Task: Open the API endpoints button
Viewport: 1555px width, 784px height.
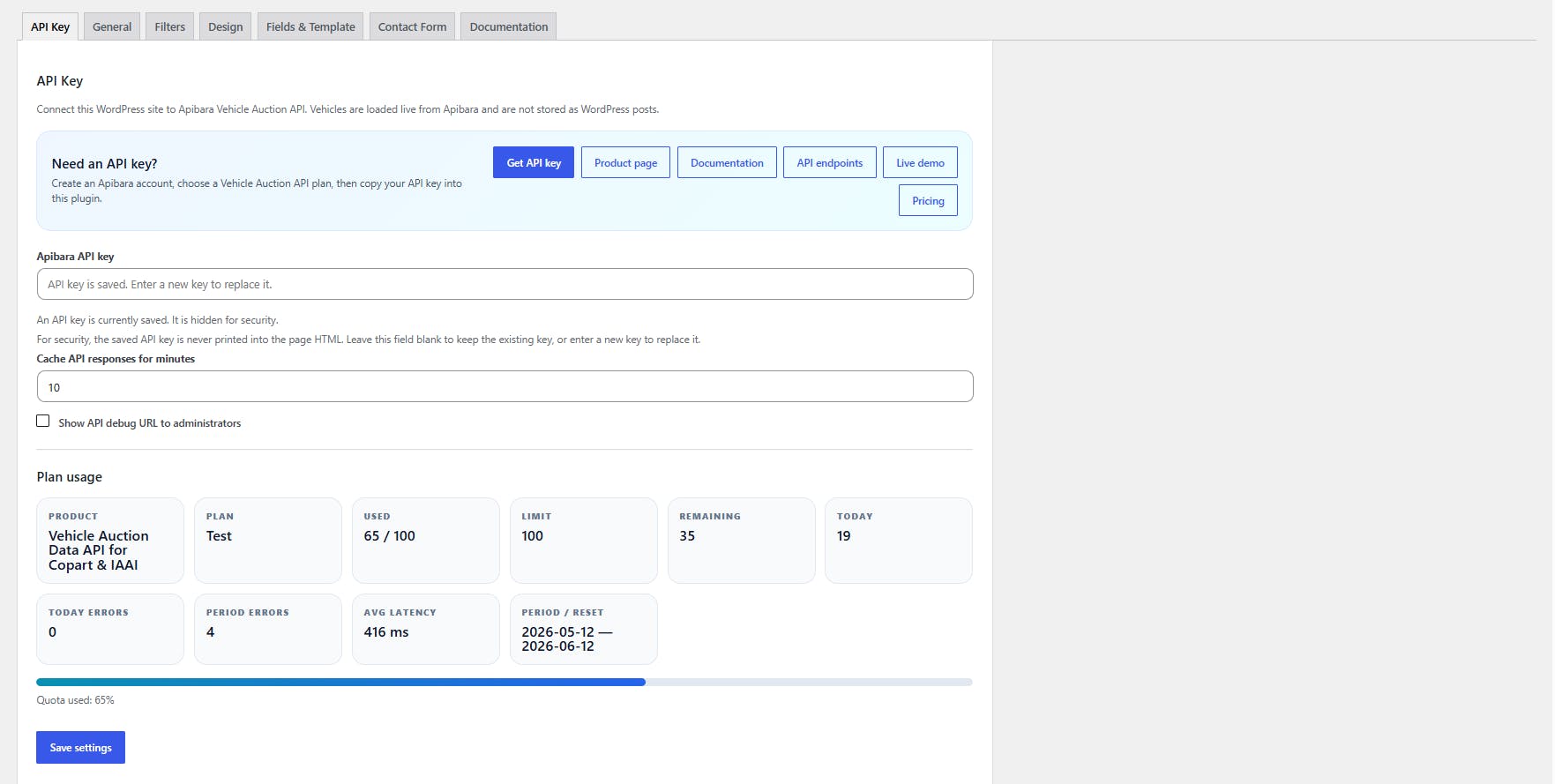Action: click(x=830, y=162)
